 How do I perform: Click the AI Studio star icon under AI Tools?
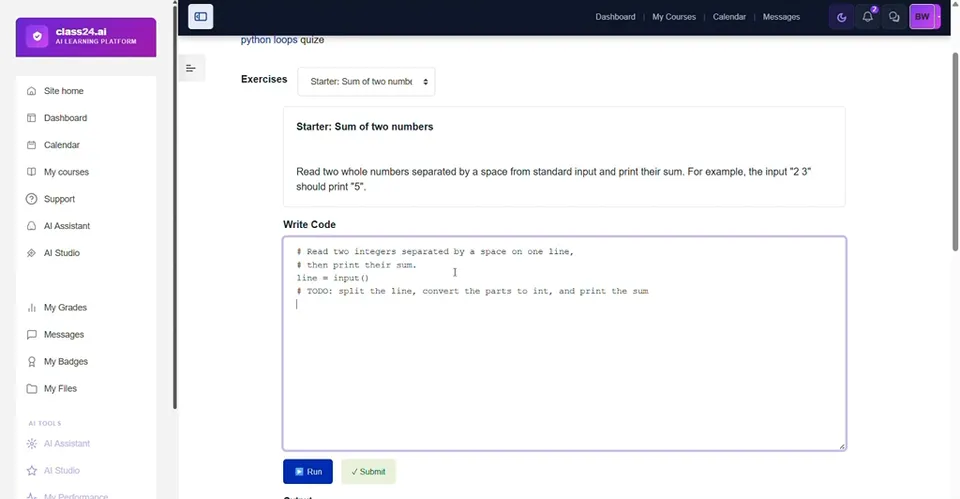point(31,470)
